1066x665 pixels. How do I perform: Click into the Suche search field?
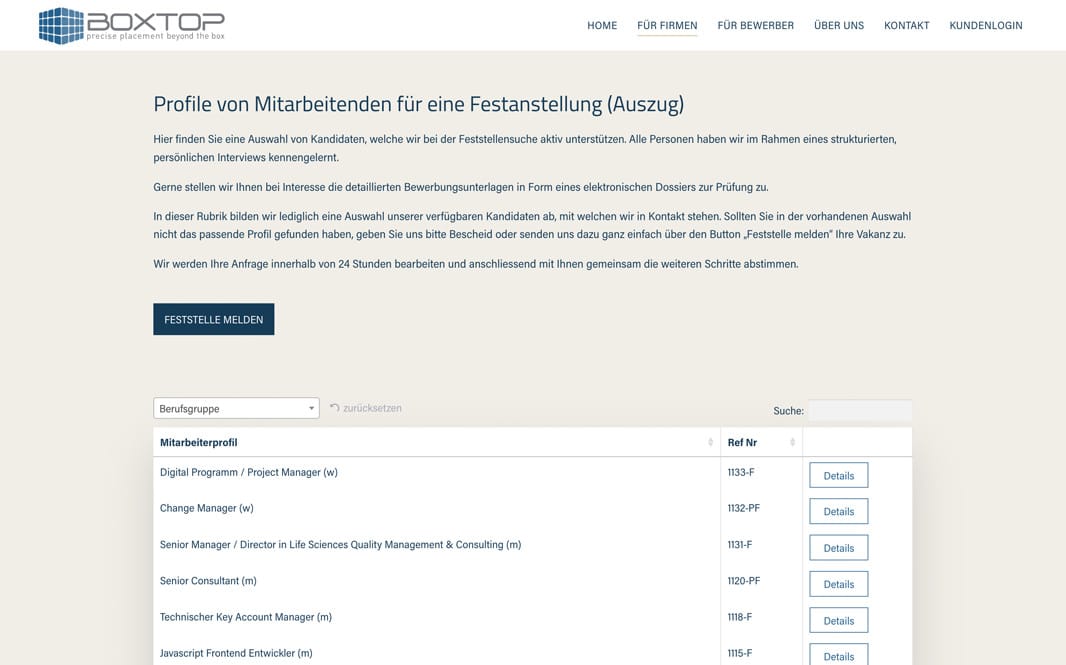point(859,410)
